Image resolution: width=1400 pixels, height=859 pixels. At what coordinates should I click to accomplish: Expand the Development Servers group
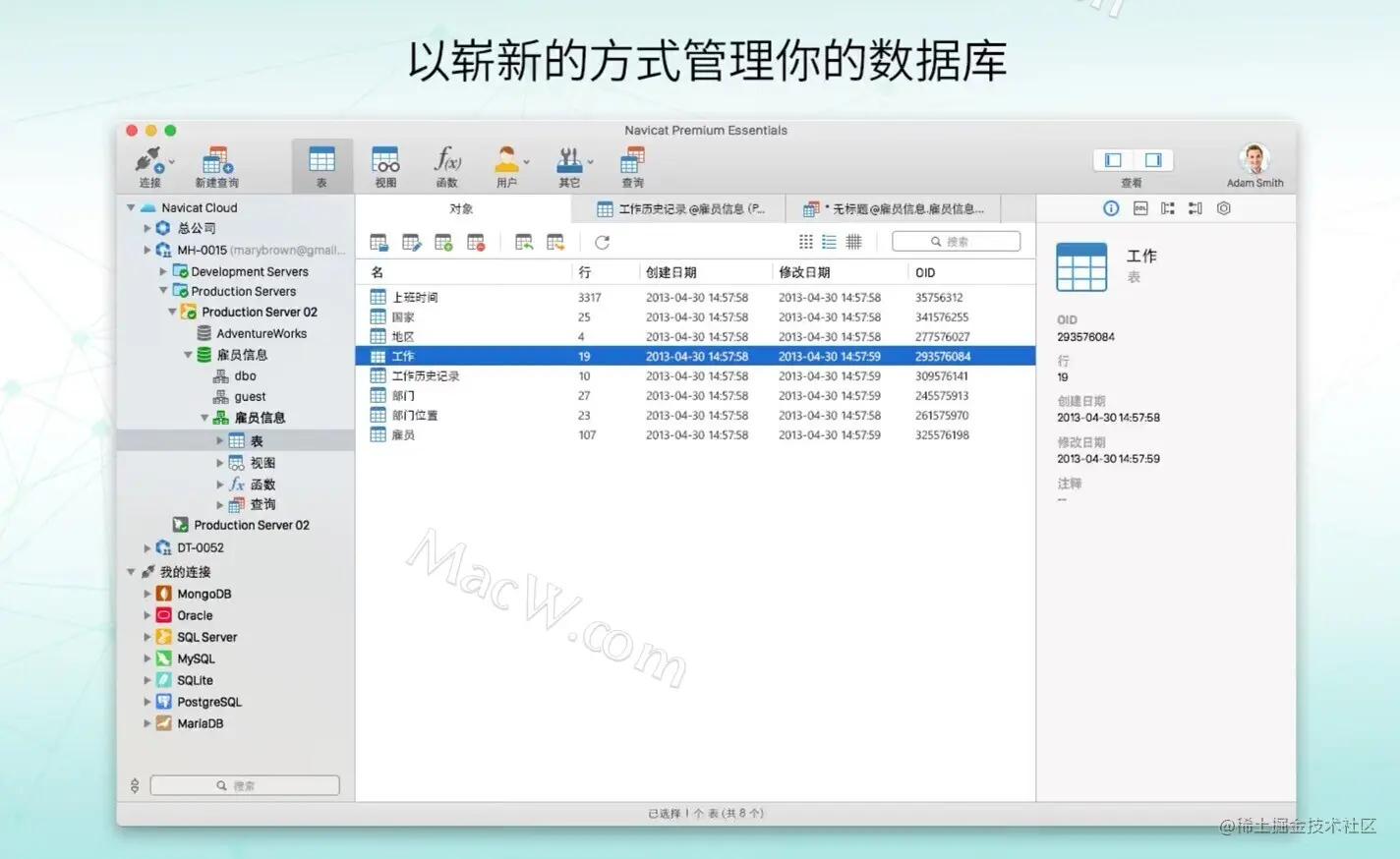click(163, 271)
